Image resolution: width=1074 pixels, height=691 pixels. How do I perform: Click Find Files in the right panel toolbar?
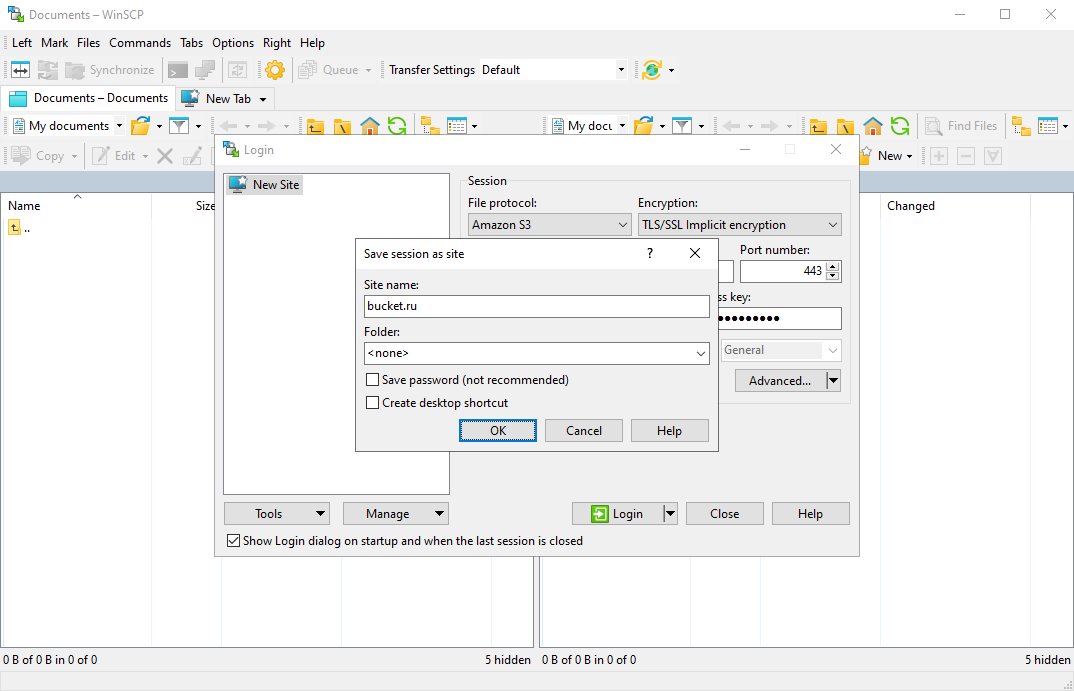pyautogui.click(x=962, y=126)
